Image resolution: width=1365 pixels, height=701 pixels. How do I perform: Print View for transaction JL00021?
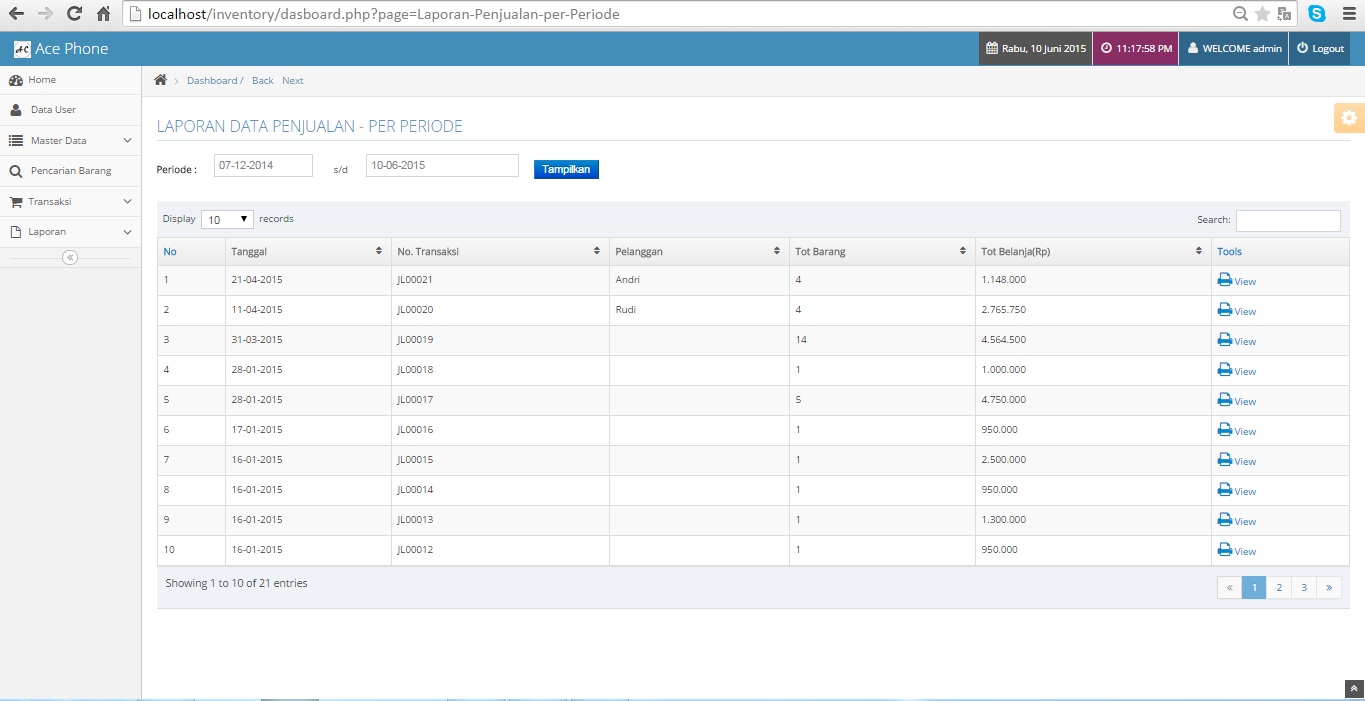tap(1236, 281)
